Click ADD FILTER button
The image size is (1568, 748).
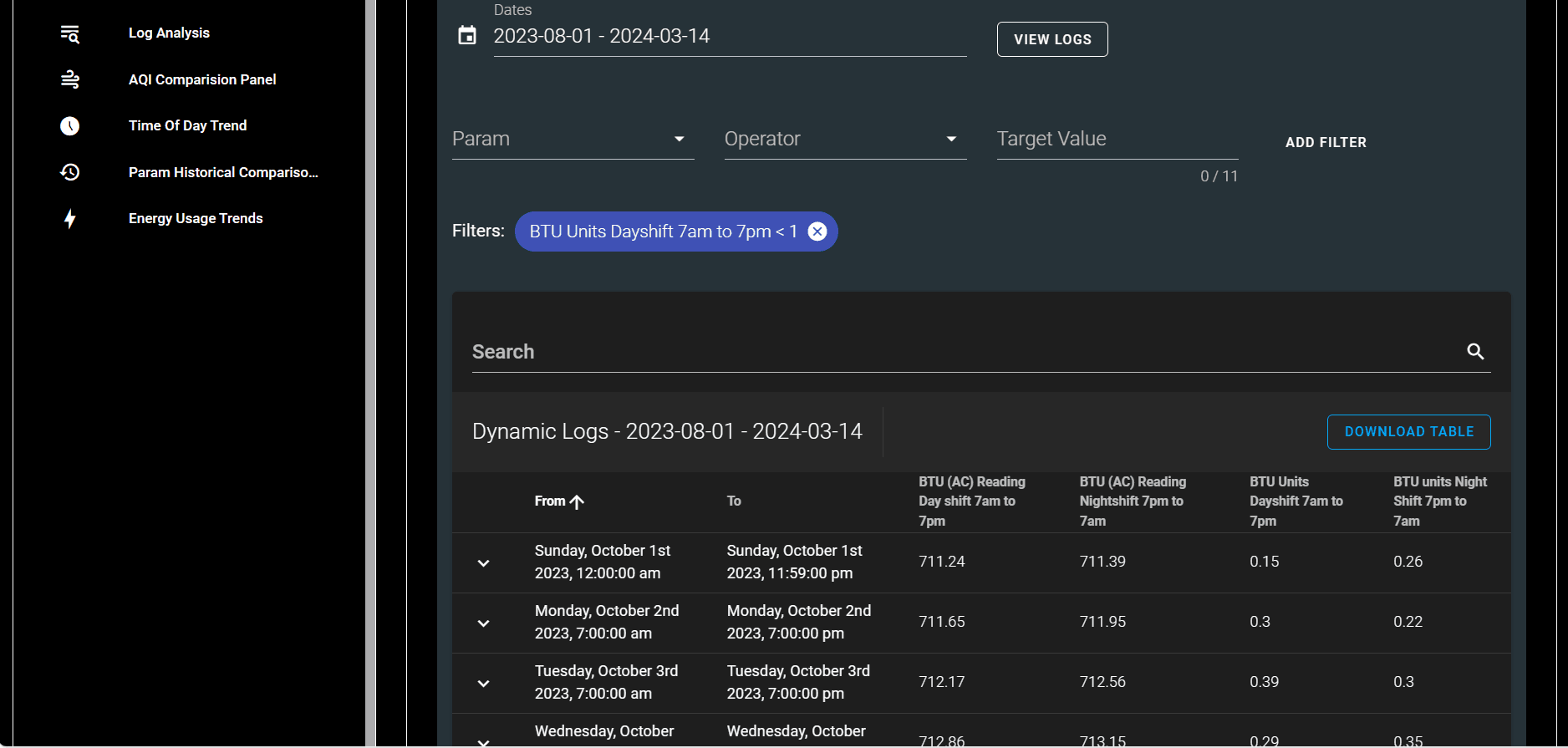click(x=1326, y=143)
